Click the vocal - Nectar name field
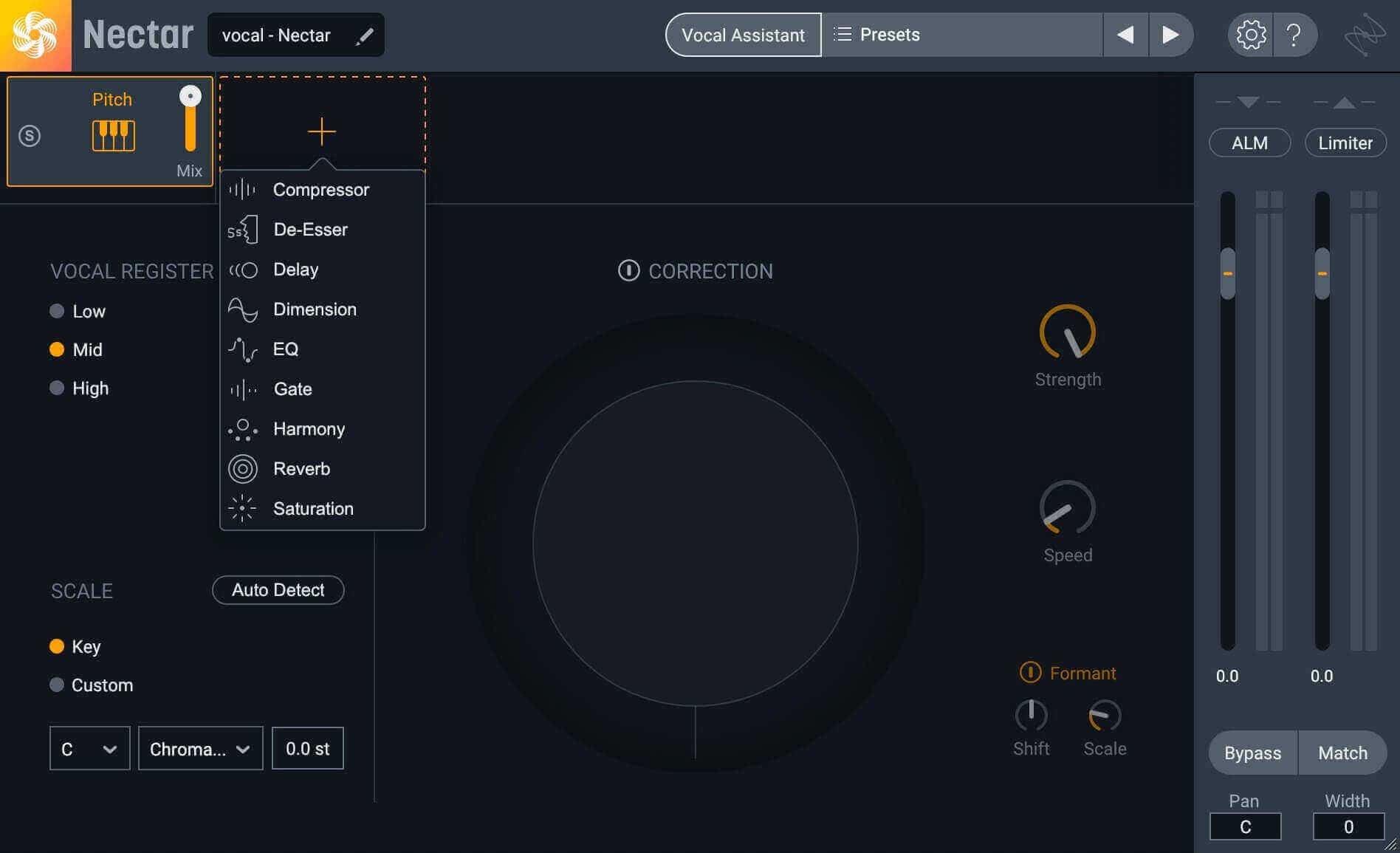Viewport: 1400px width, 853px height. tap(295, 35)
